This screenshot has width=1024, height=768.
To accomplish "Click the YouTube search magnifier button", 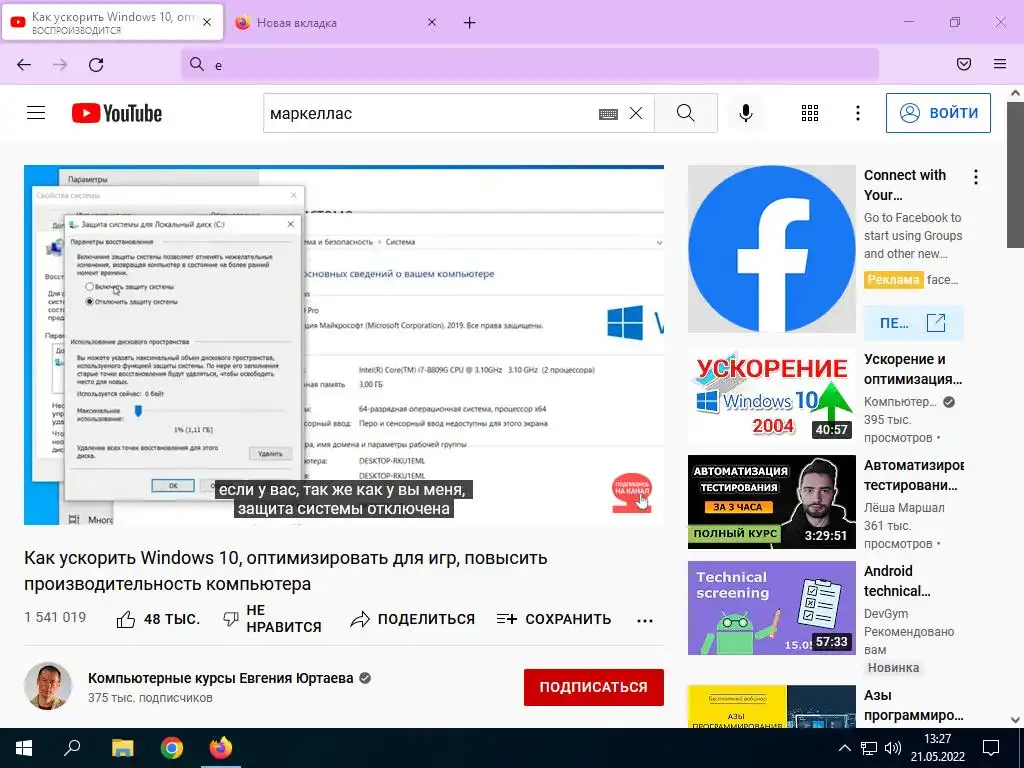I will [x=686, y=113].
